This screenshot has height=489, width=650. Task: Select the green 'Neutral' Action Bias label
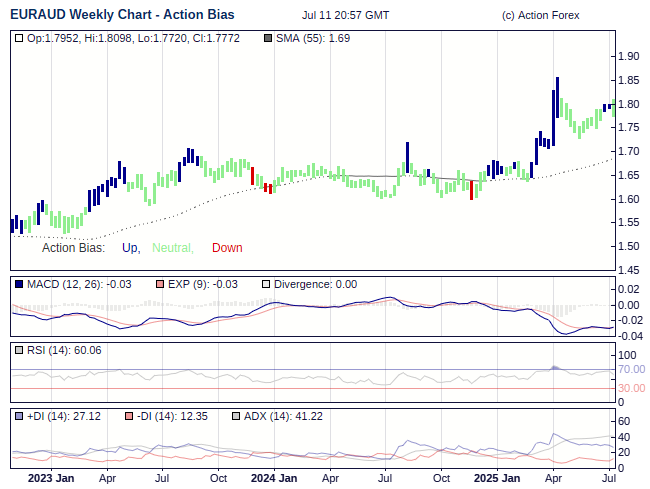(172, 248)
